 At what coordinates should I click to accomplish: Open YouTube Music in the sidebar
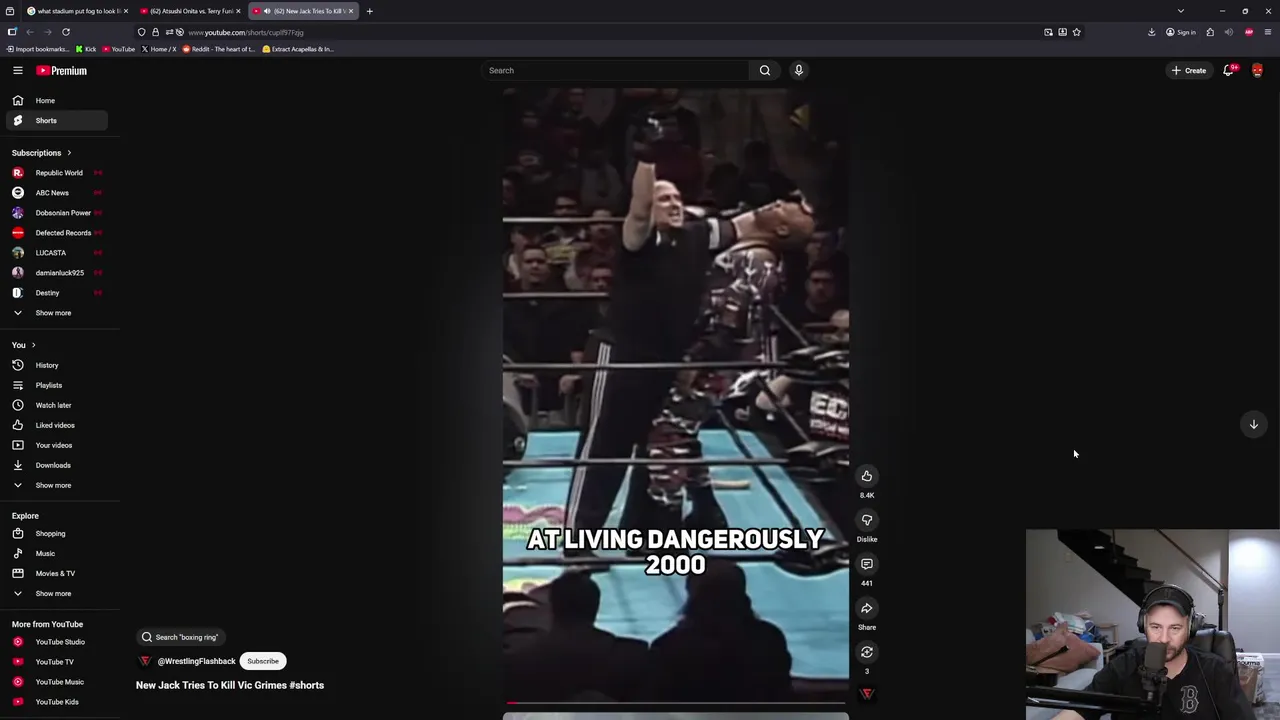click(56, 682)
